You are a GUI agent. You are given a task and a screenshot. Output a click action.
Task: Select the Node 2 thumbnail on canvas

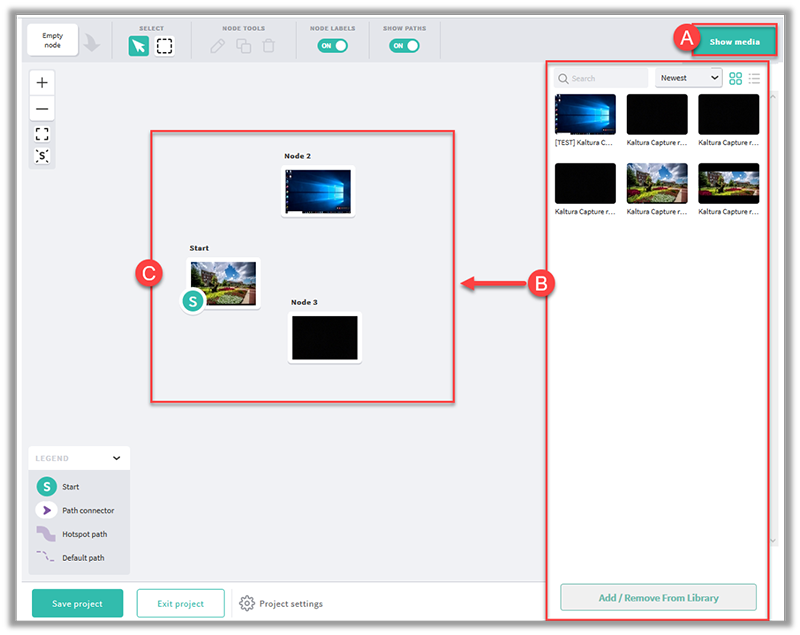pyautogui.click(x=318, y=191)
